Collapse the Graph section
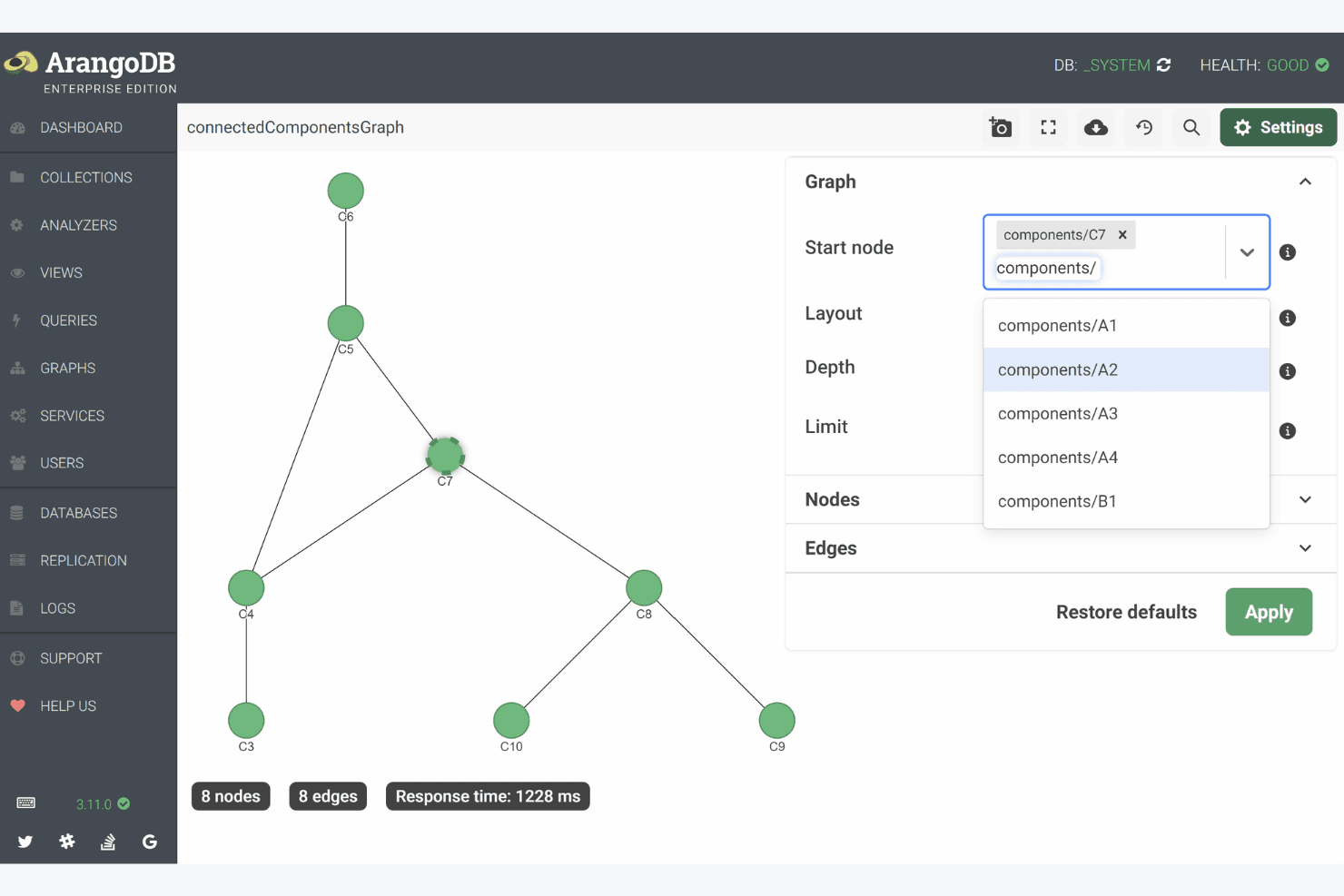Viewport: 1344px width, 896px height. coord(1305,182)
